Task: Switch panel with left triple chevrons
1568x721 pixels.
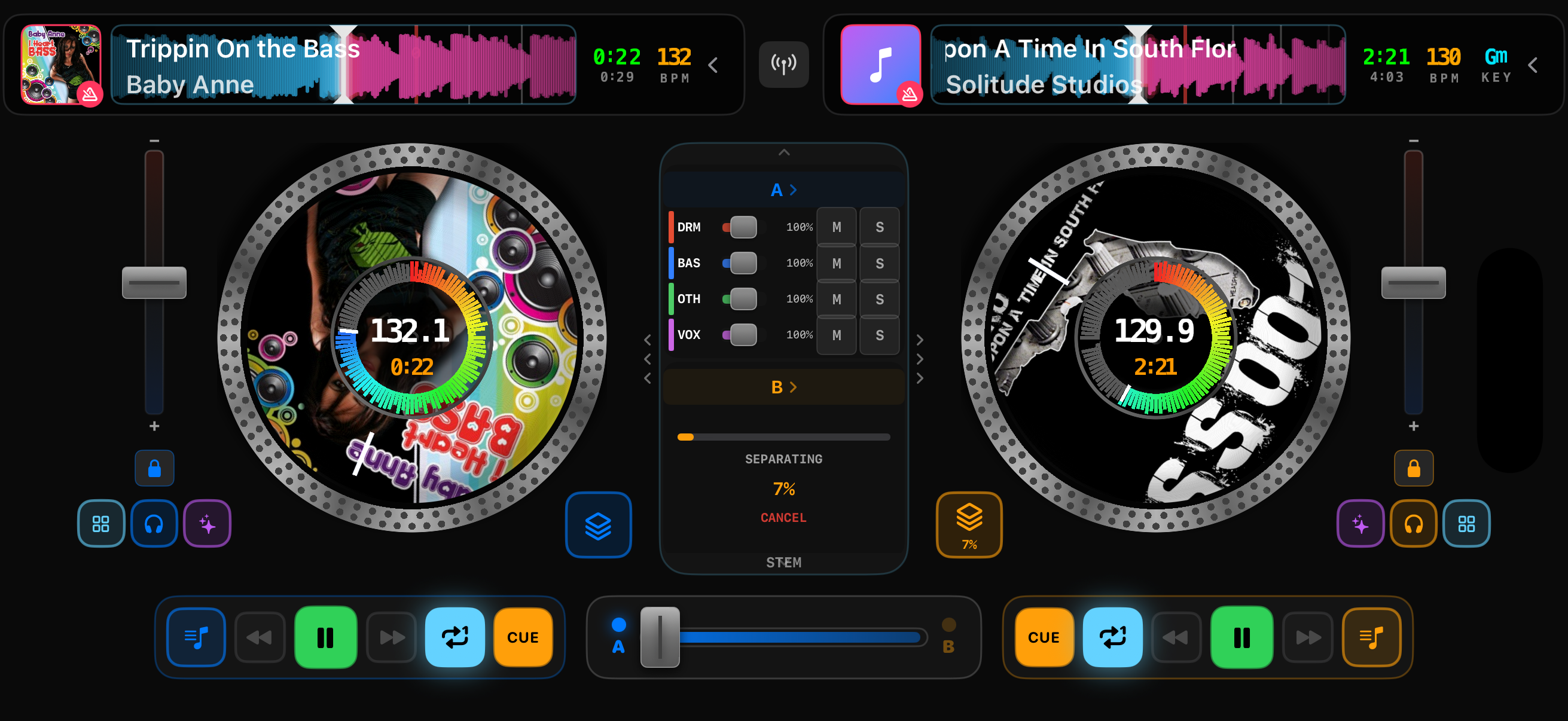Action: point(648,359)
